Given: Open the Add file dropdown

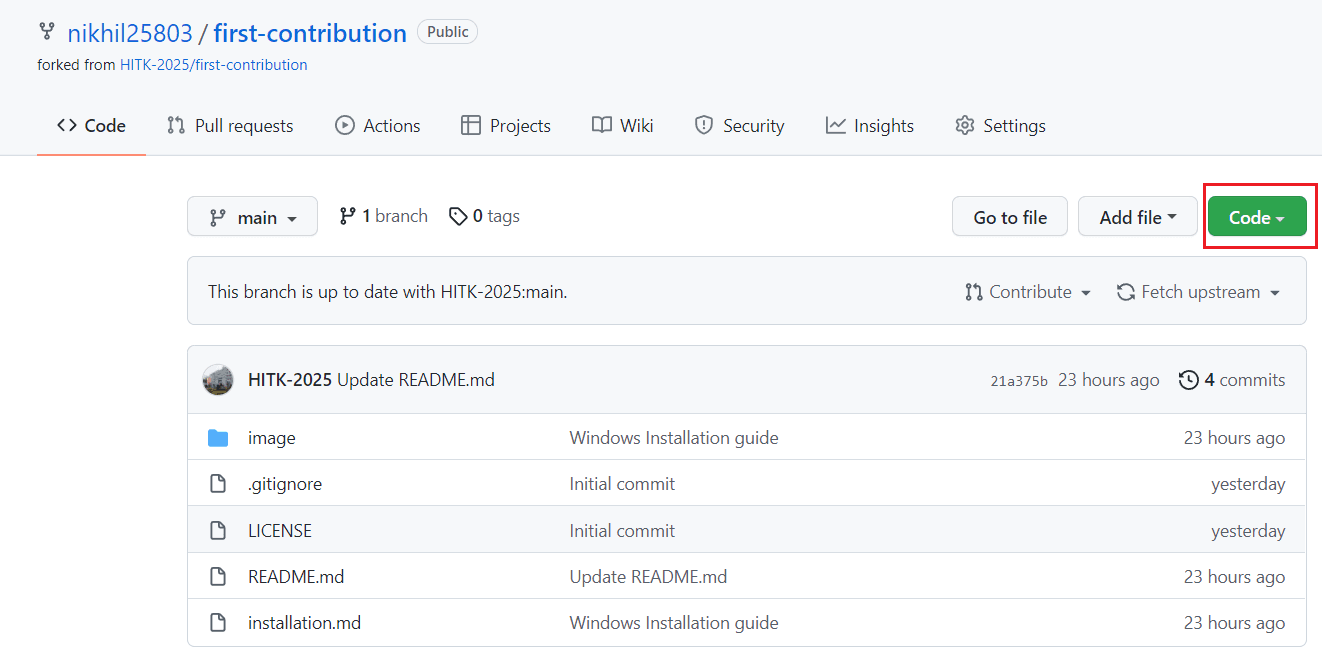Looking at the screenshot, I should click(x=1137, y=217).
